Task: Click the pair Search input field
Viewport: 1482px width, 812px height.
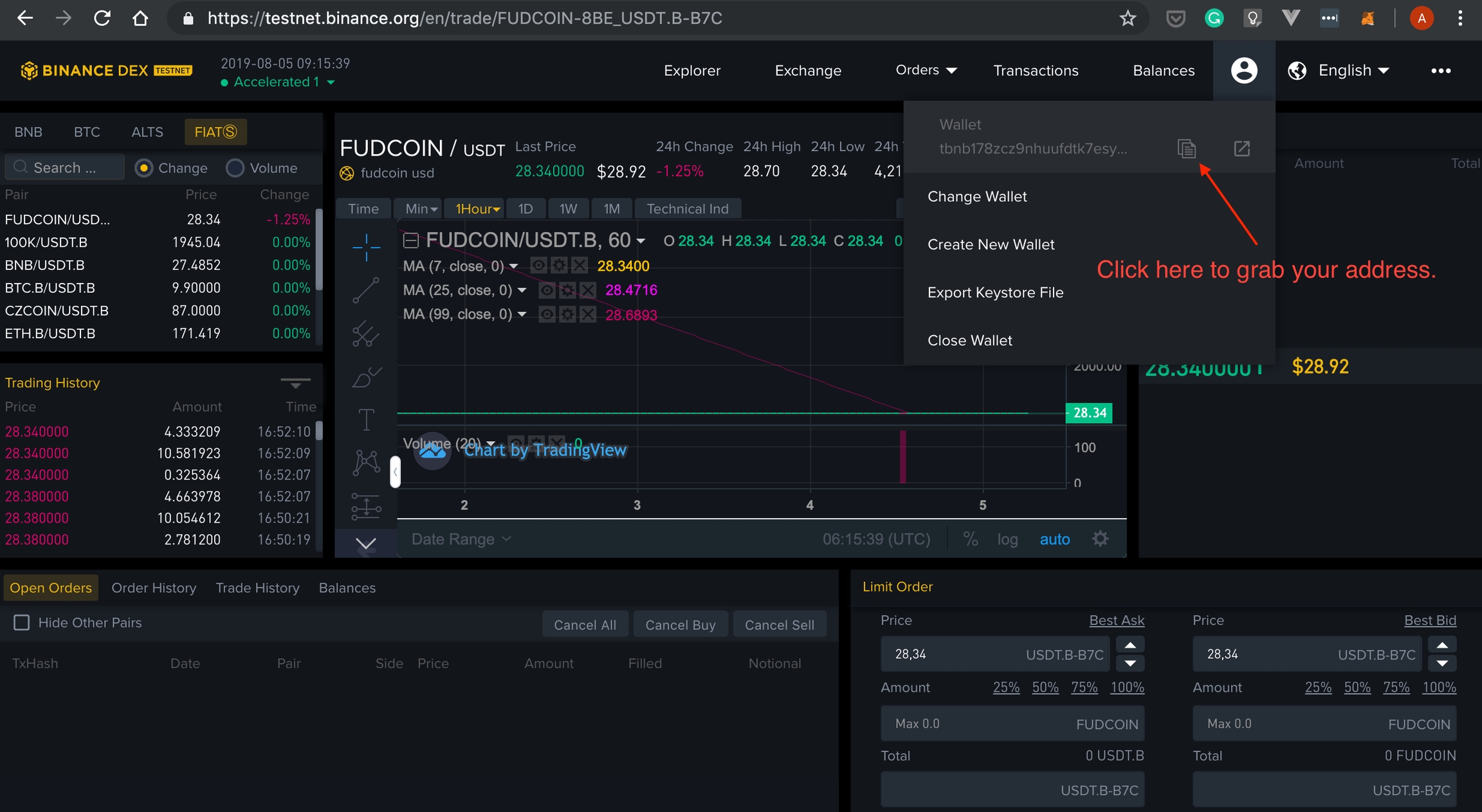Action: (x=64, y=167)
